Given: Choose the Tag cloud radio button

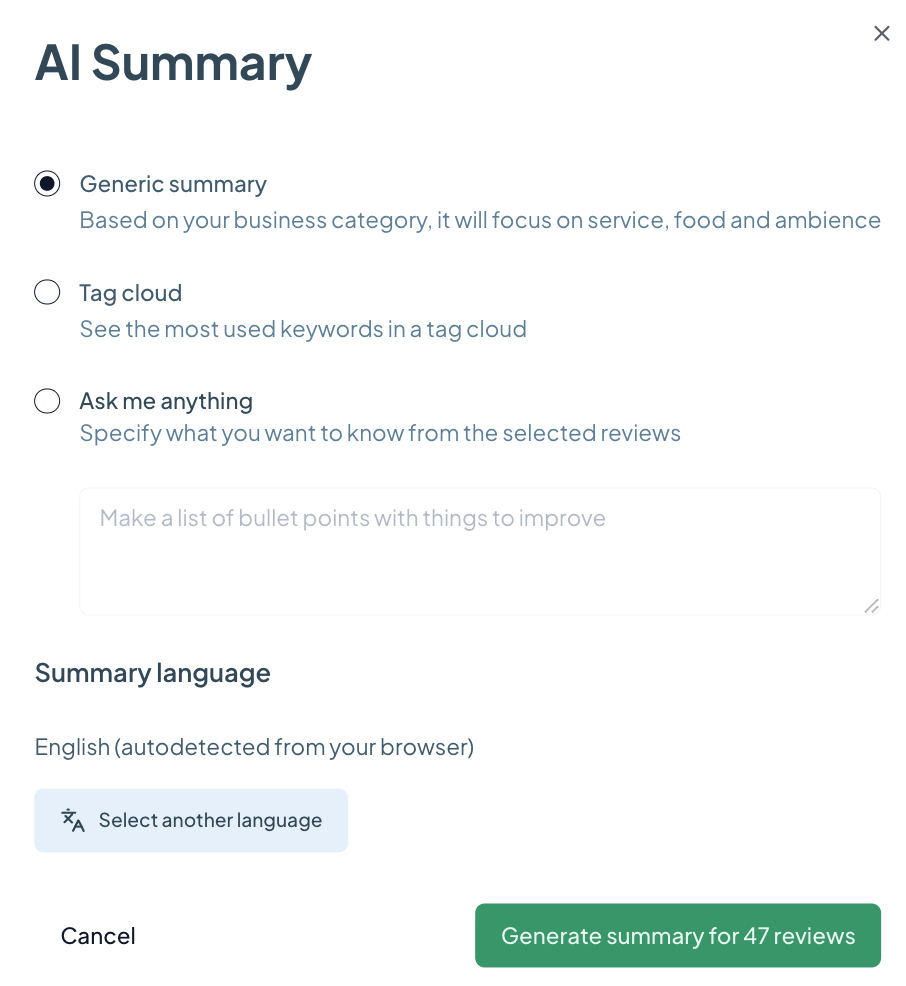Looking at the screenshot, I should [x=47, y=293].
